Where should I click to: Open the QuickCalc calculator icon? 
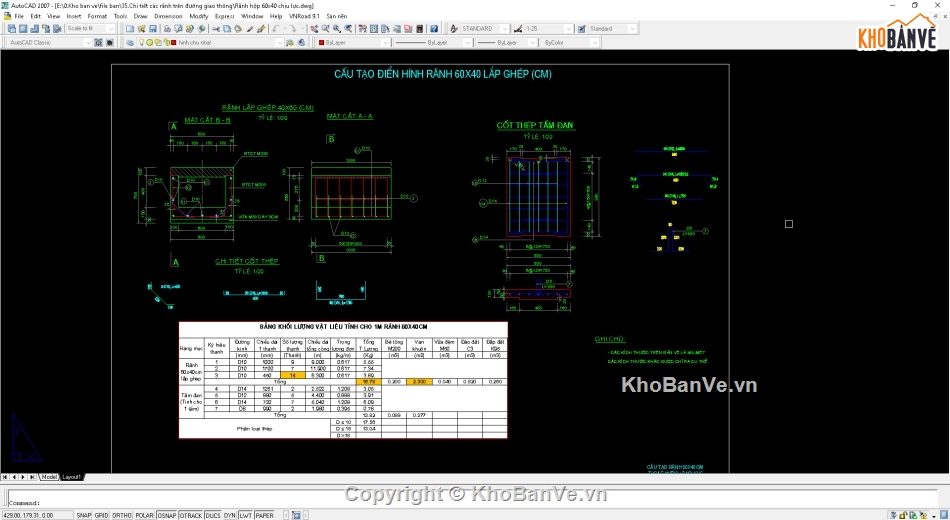coord(419,28)
